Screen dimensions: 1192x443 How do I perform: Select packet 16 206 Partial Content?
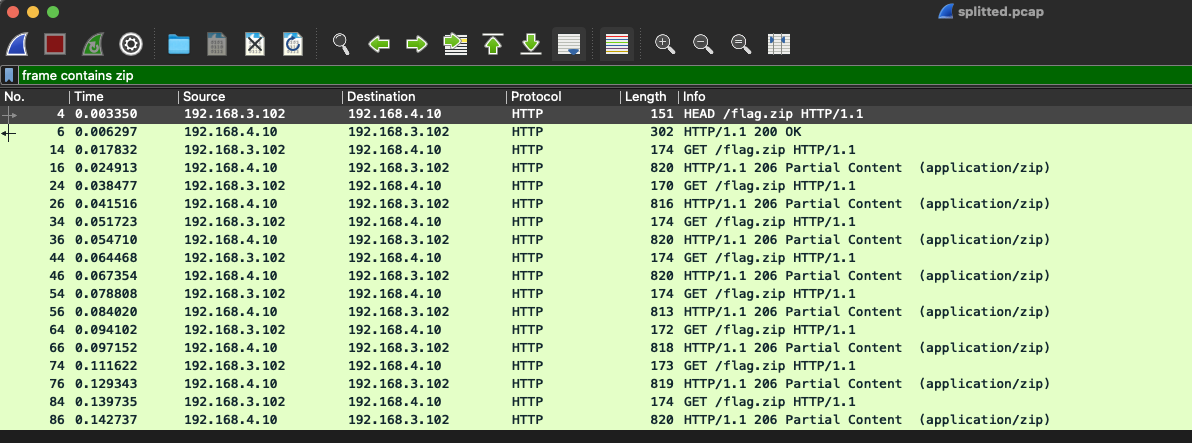tap(596, 168)
